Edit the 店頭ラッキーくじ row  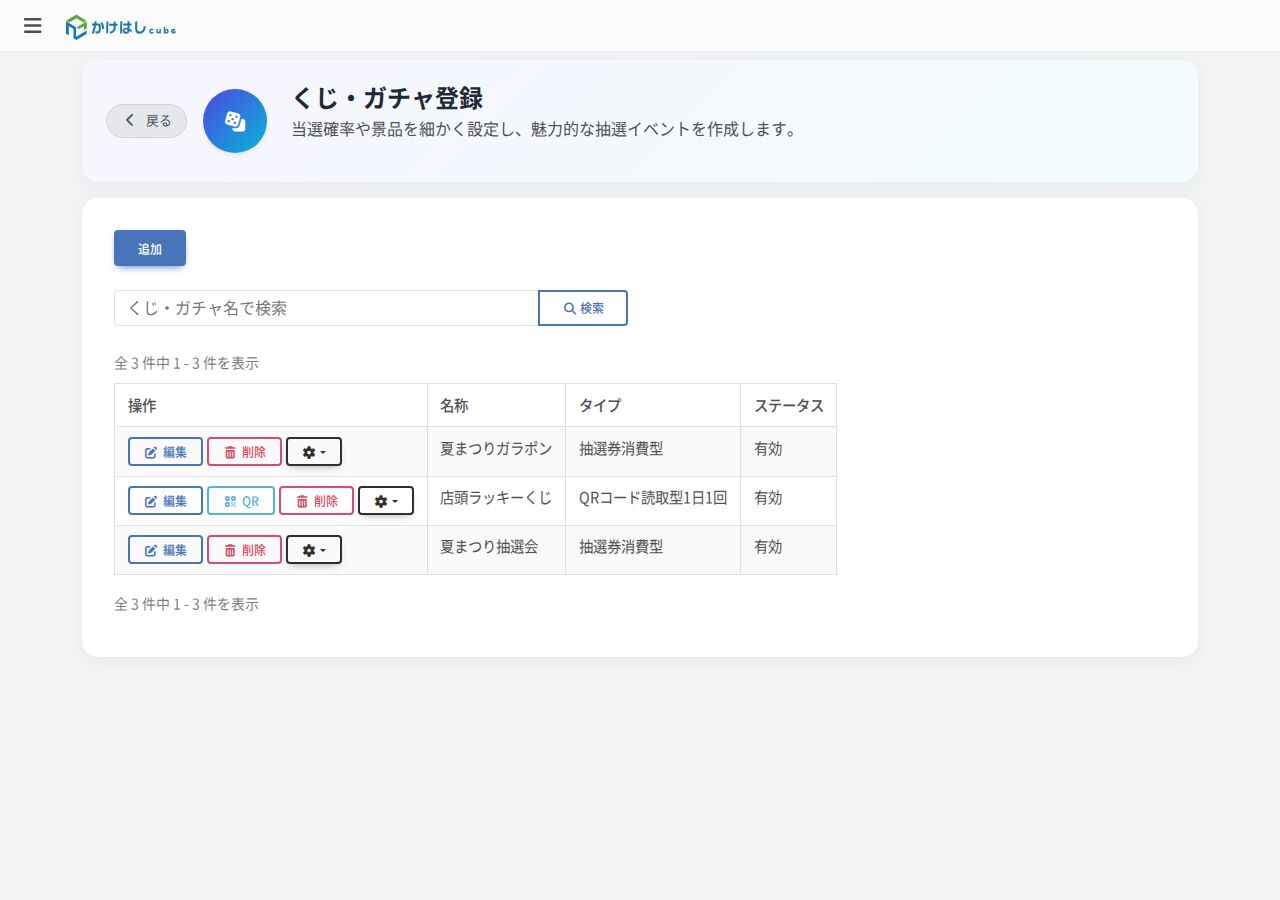[165, 501]
